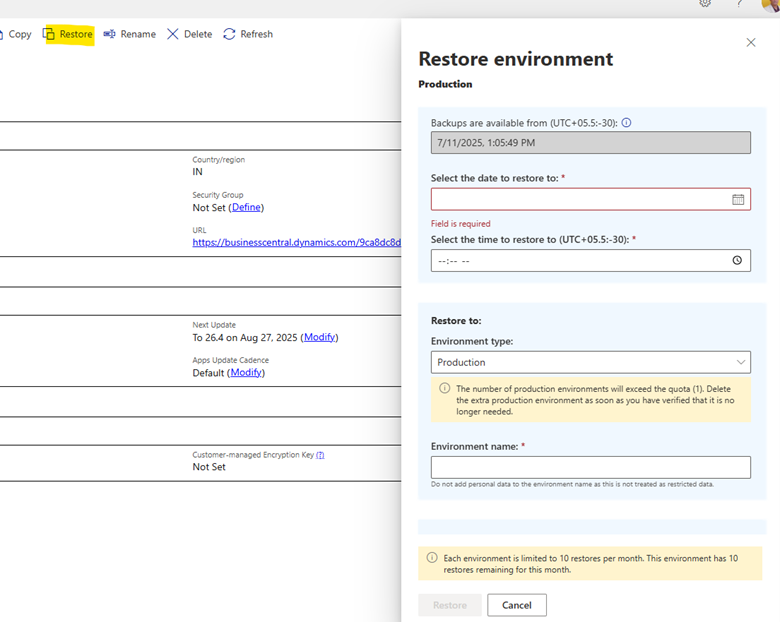
Task: Click the Define security group link
Action: coord(246,207)
